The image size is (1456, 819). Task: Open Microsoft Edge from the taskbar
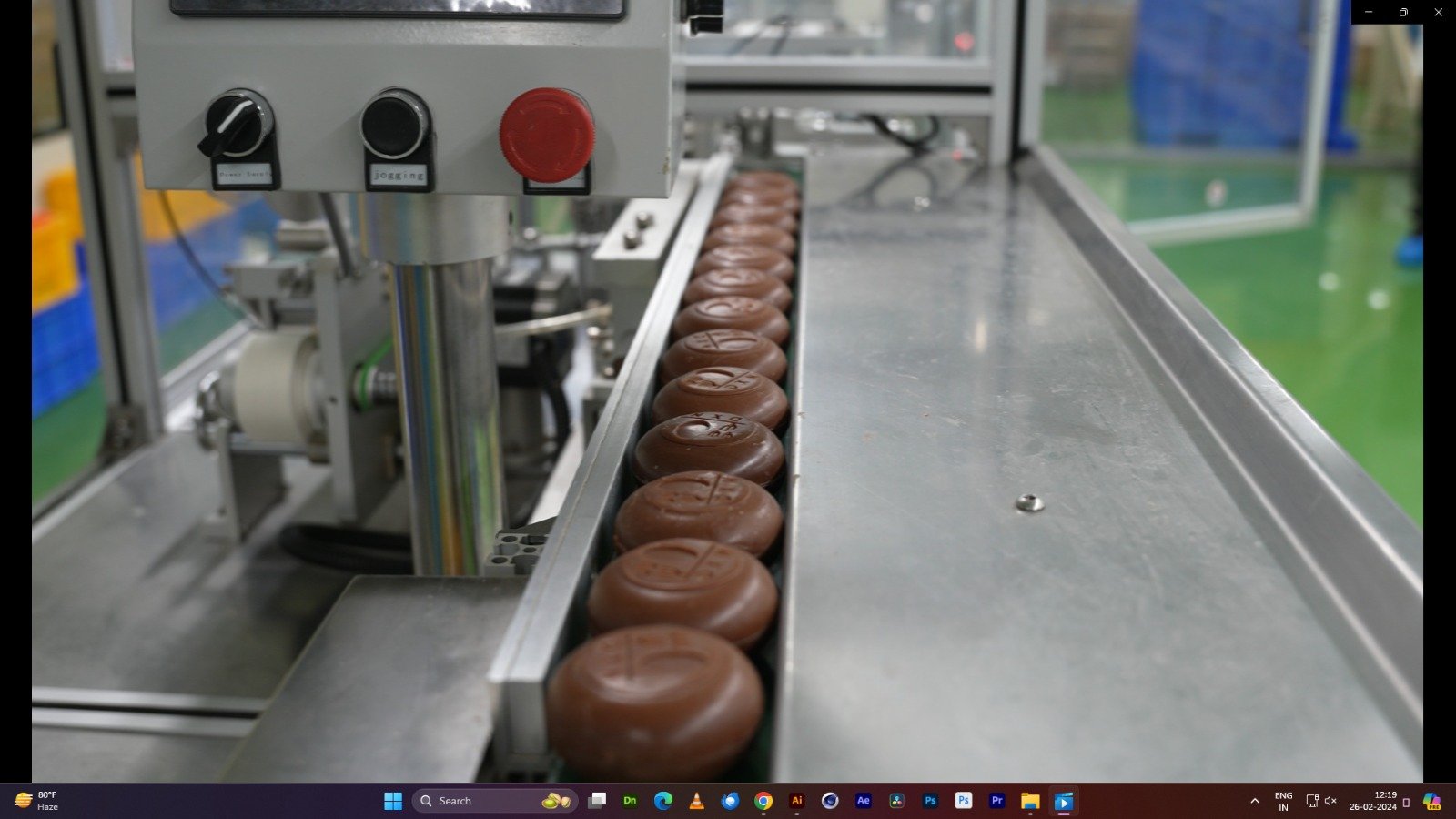click(663, 801)
